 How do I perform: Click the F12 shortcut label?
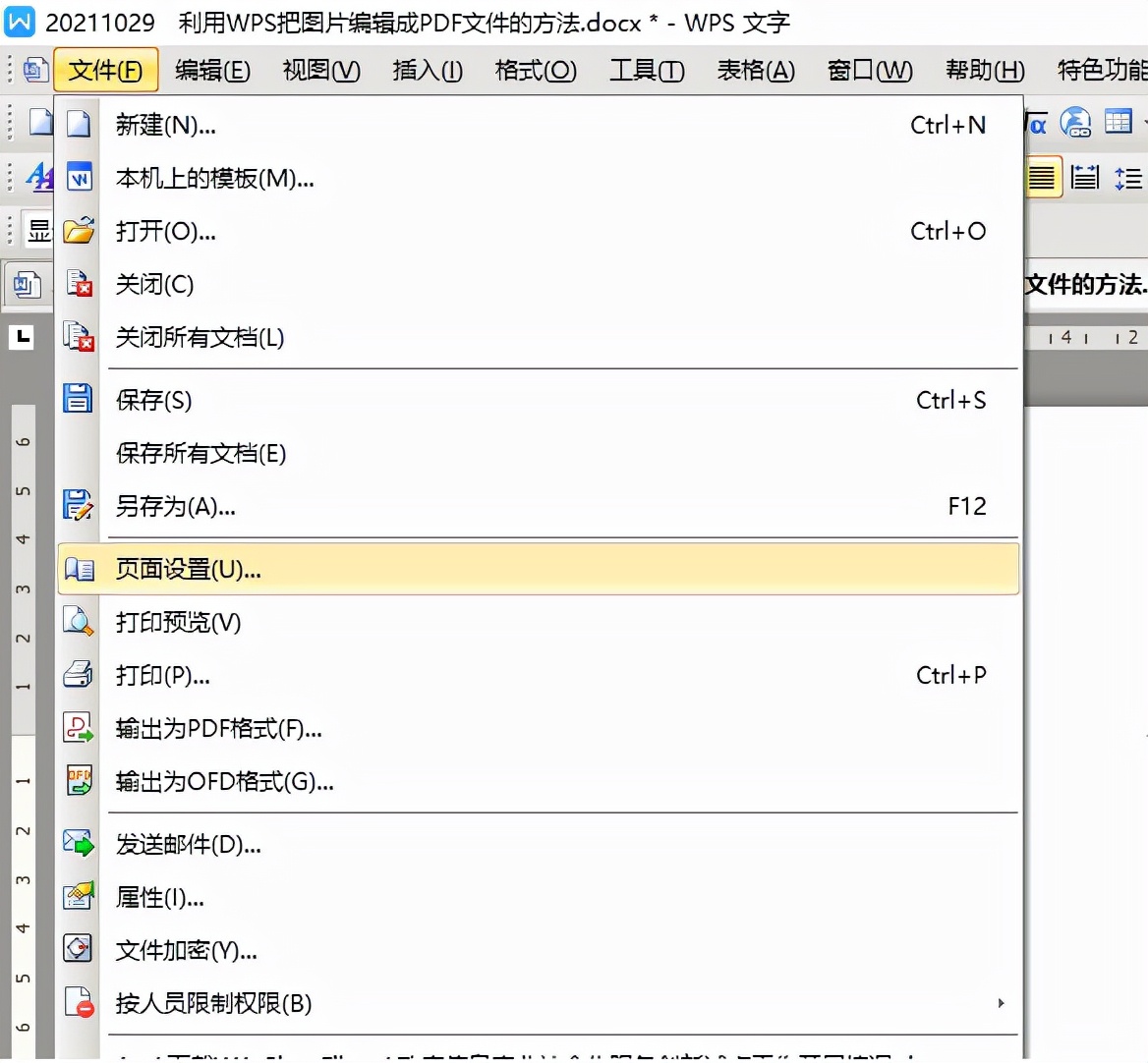967,506
